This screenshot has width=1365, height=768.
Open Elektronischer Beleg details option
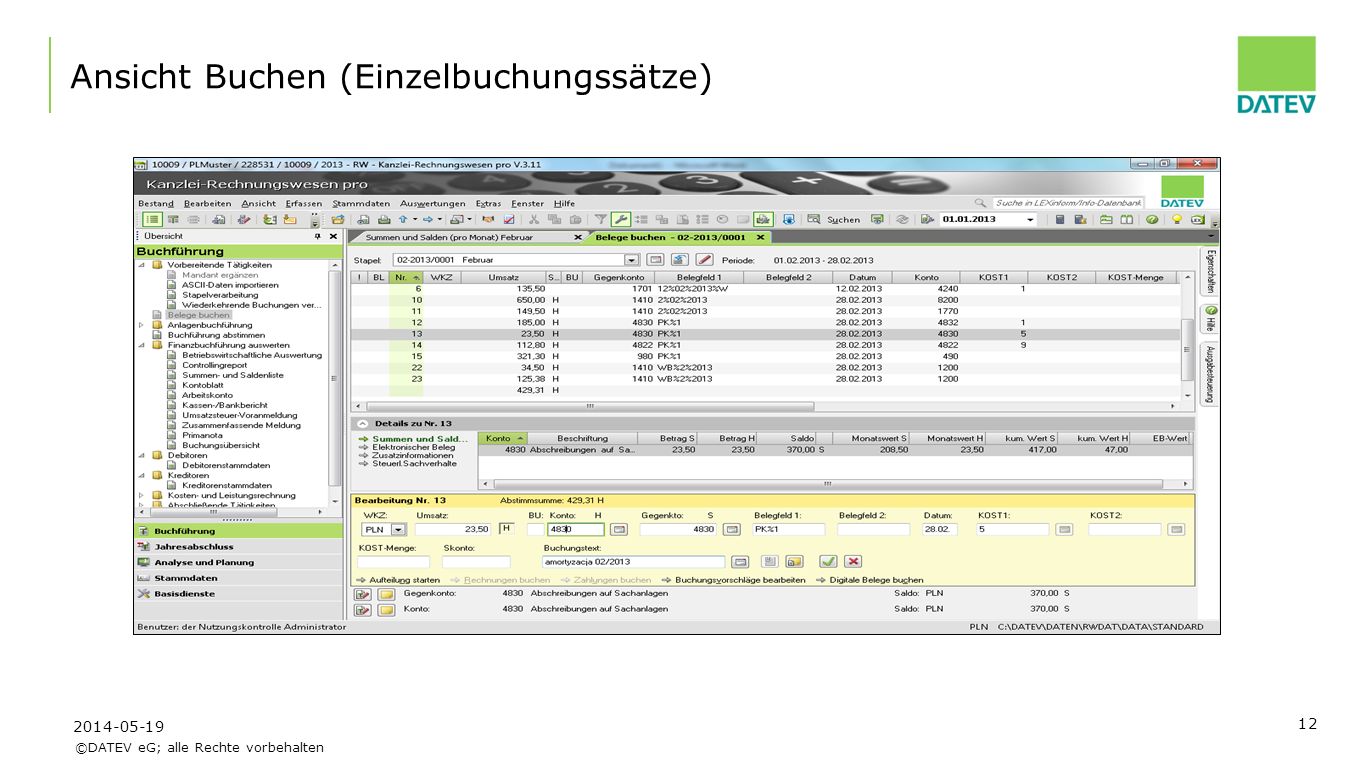point(414,447)
